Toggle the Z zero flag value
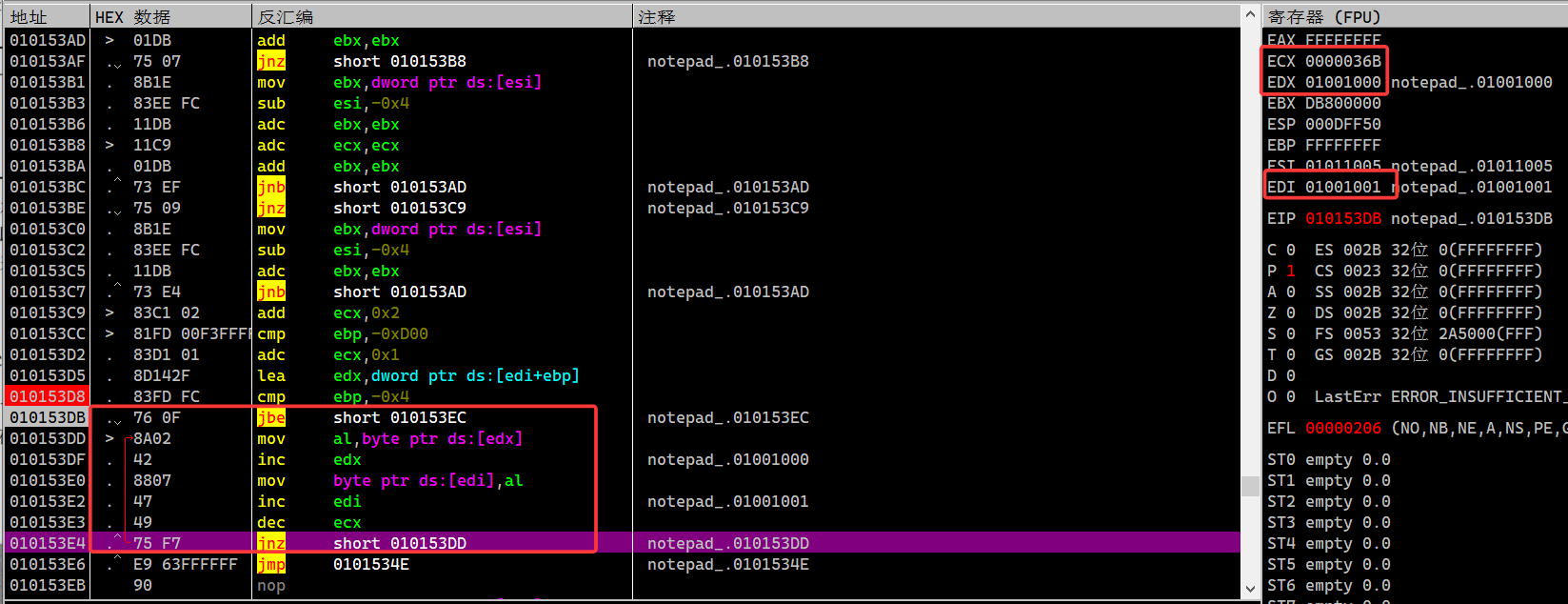 point(1291,312)
